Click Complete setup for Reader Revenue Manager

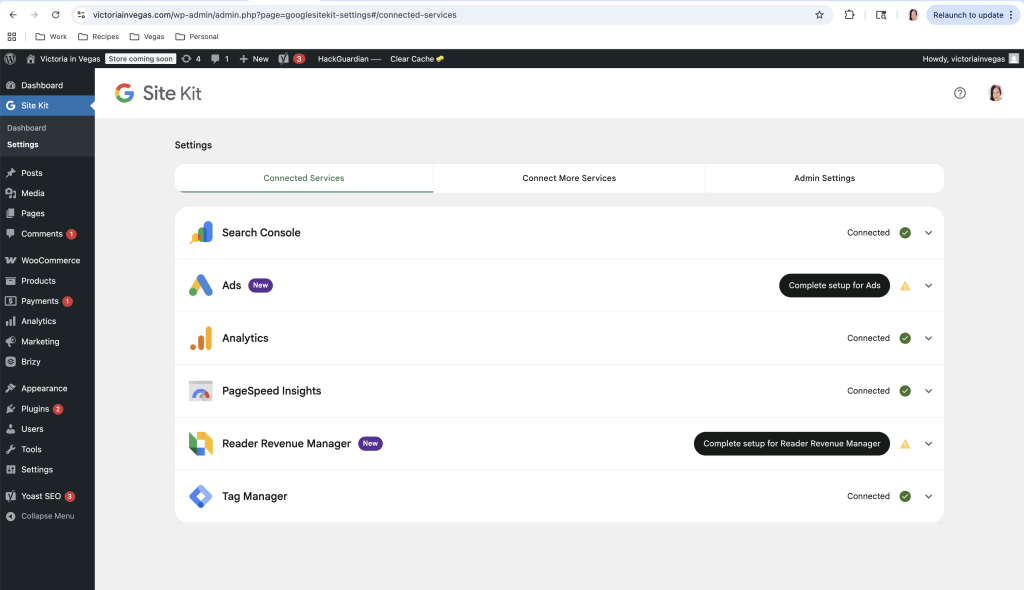791,444
